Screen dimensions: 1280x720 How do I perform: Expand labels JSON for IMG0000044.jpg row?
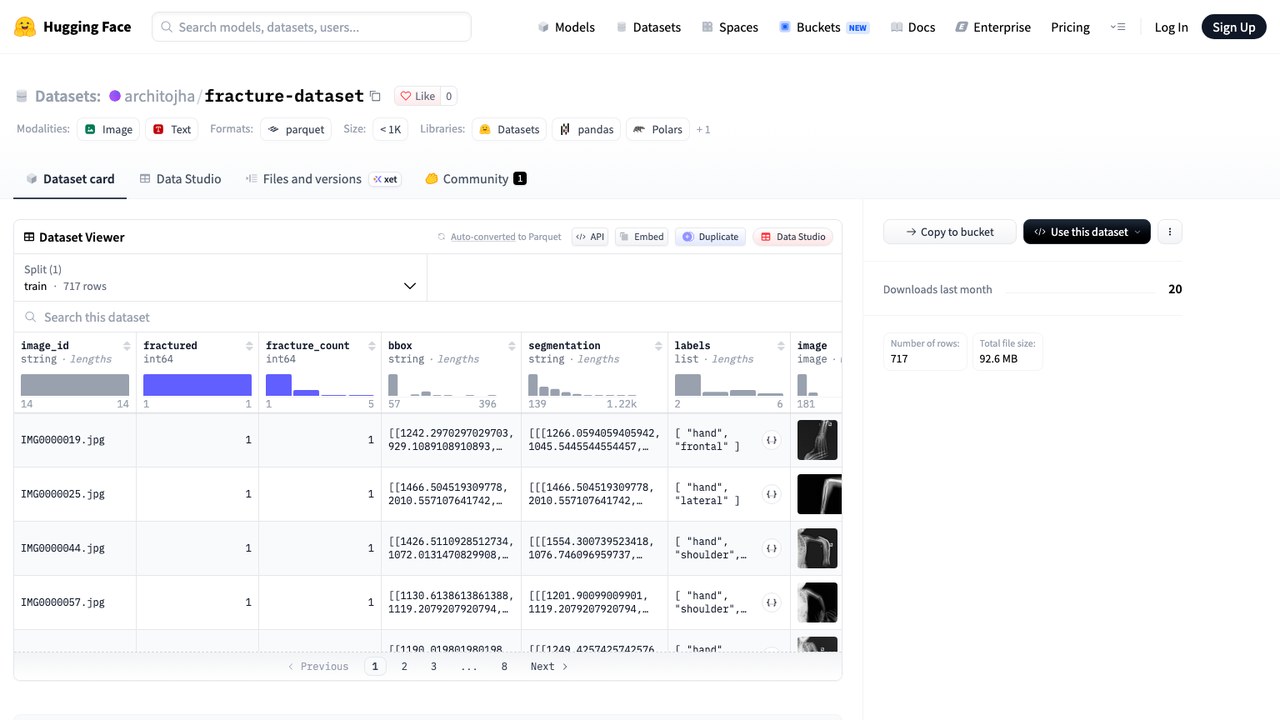click(771, 548)
